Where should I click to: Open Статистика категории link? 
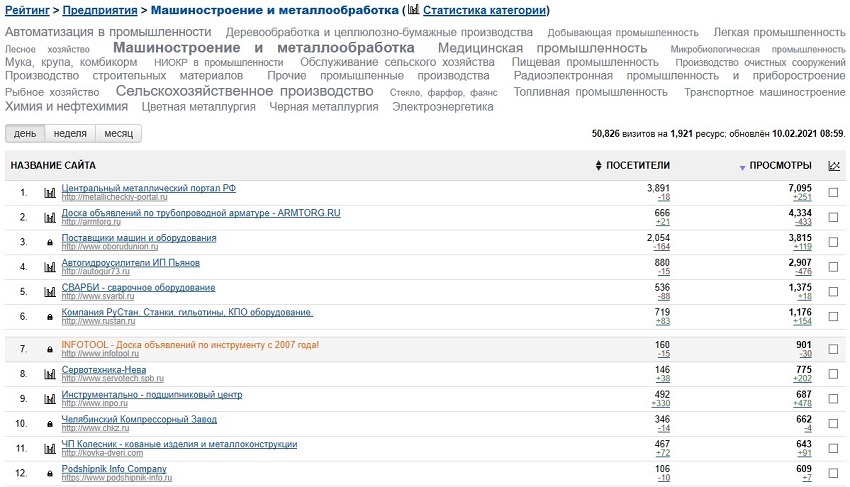click(x=484, y=10)
